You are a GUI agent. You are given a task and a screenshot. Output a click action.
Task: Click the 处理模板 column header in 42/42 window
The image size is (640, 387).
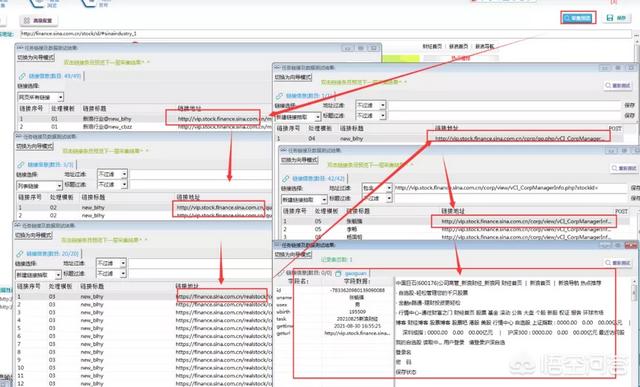point(326,211)
